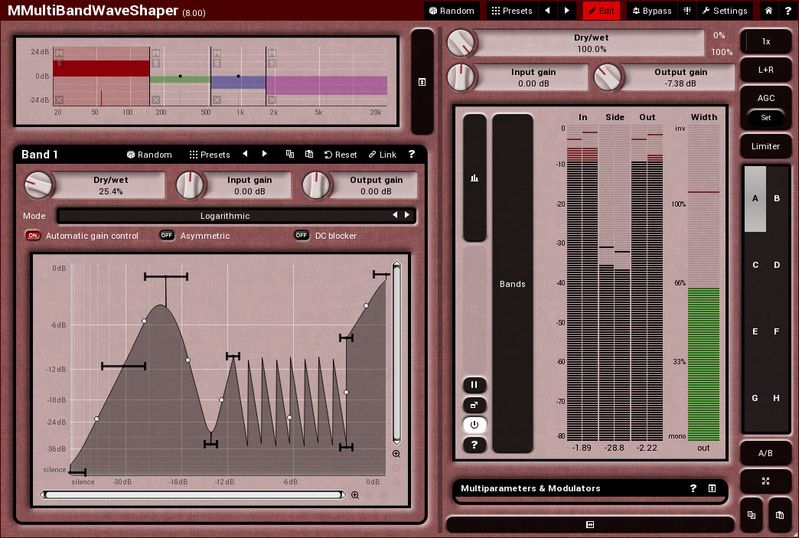800x538 pixels.
Task: Adjust Band 1 Dry/wet knob
Action: [38, 185]
